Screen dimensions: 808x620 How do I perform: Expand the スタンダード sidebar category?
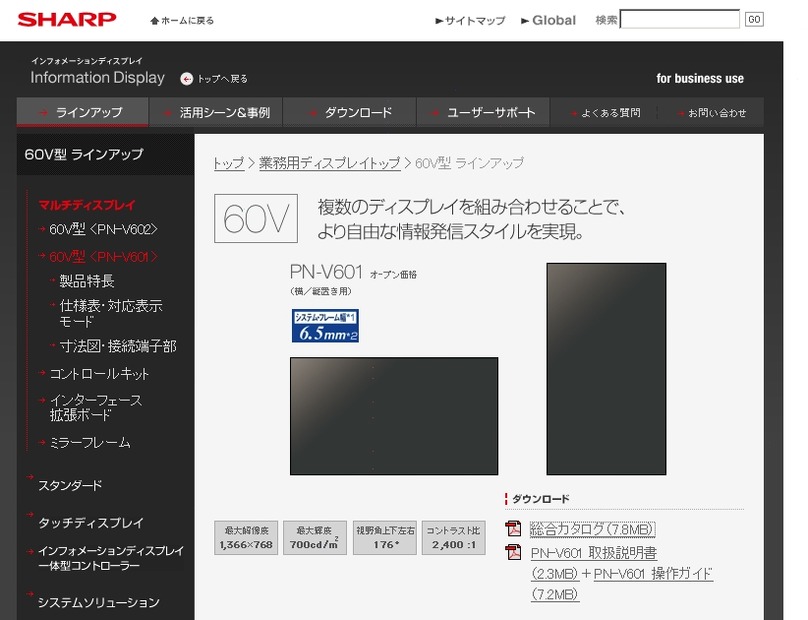point(70,485)
